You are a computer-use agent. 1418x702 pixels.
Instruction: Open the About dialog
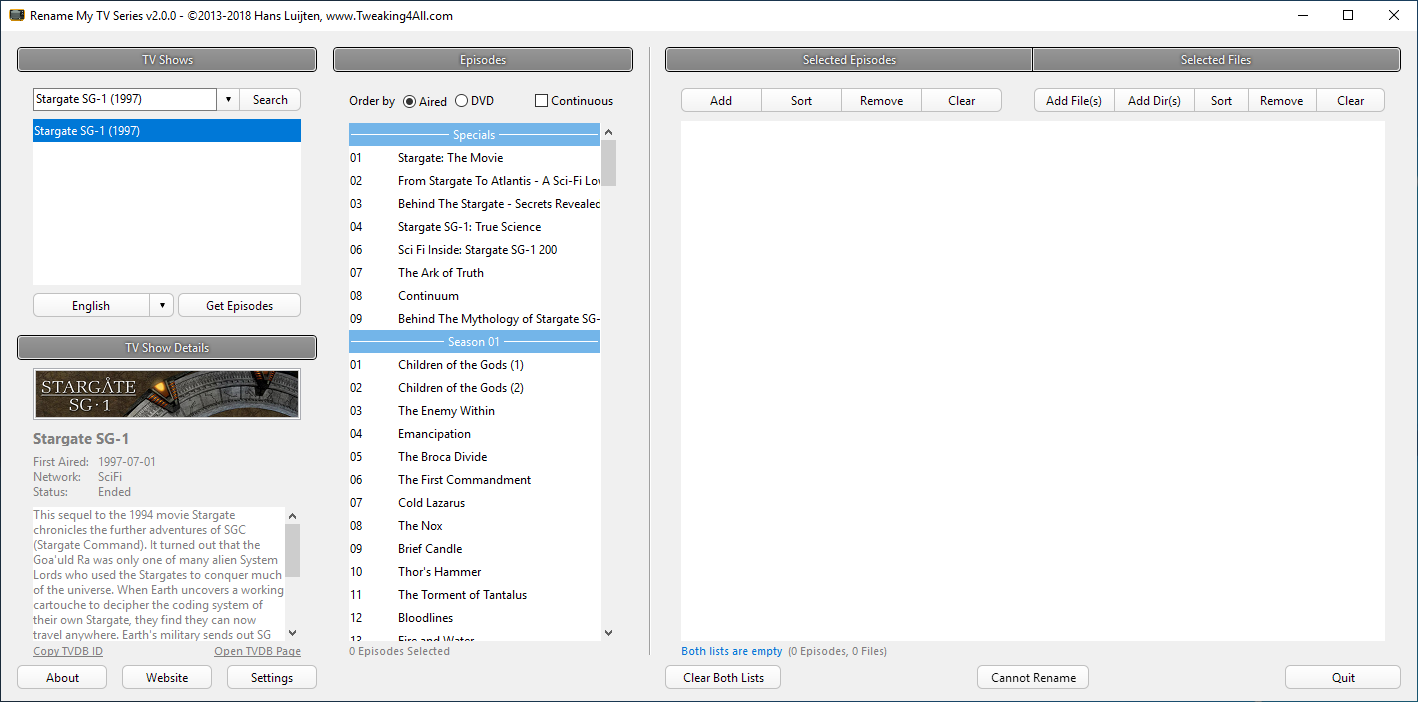click(63, 678)
